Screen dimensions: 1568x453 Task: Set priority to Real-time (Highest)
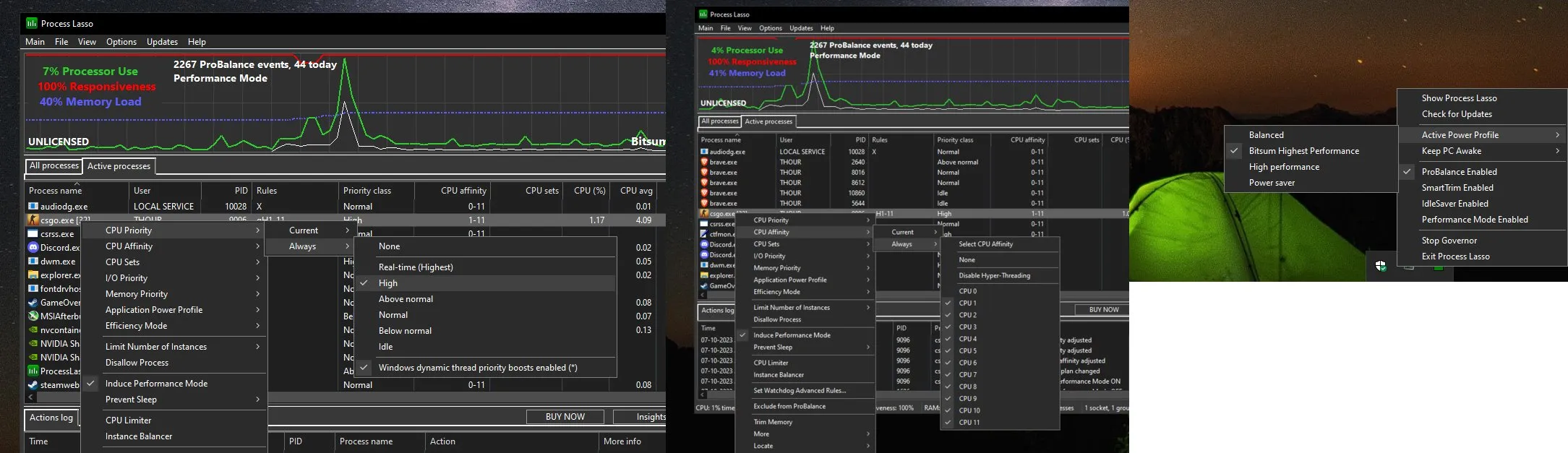(485, 267)
